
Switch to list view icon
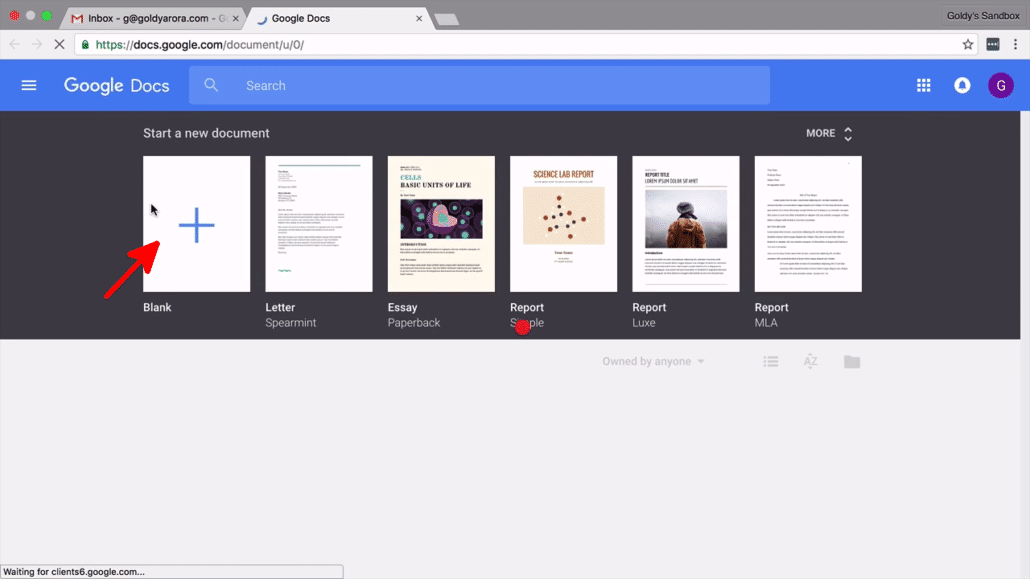771,361
